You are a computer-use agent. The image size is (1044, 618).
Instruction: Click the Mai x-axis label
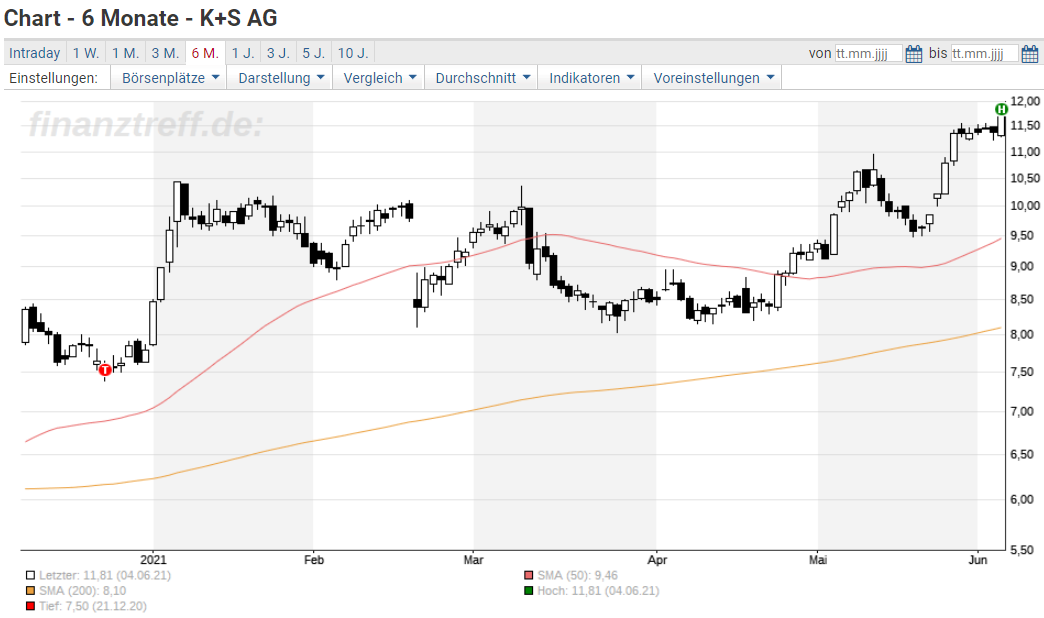click(x=818, y=560)
